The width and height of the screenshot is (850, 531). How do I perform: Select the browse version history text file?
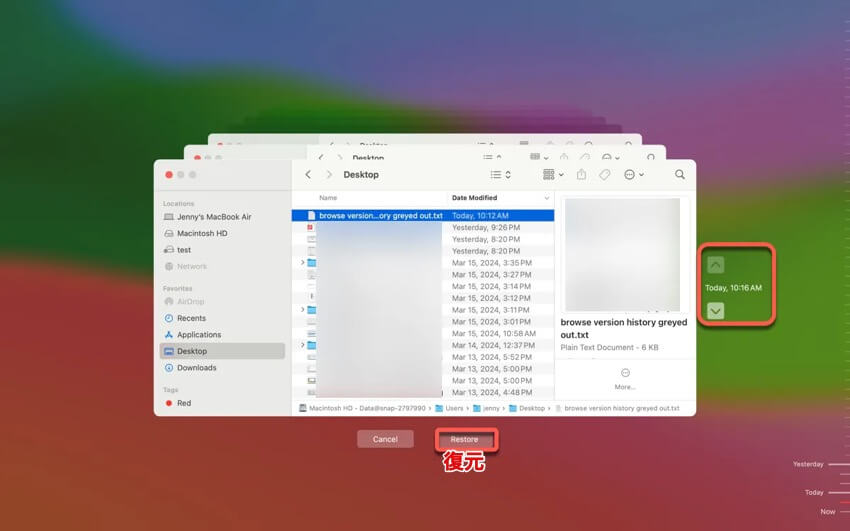380,215
